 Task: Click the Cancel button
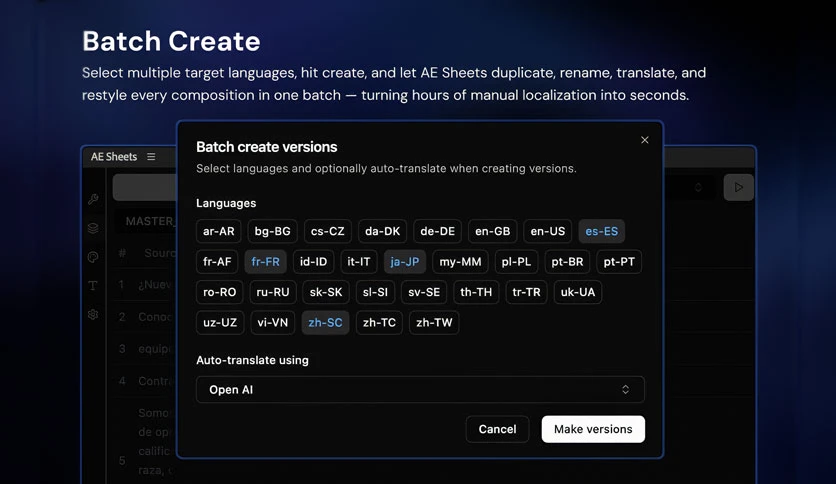click(497, 429)
